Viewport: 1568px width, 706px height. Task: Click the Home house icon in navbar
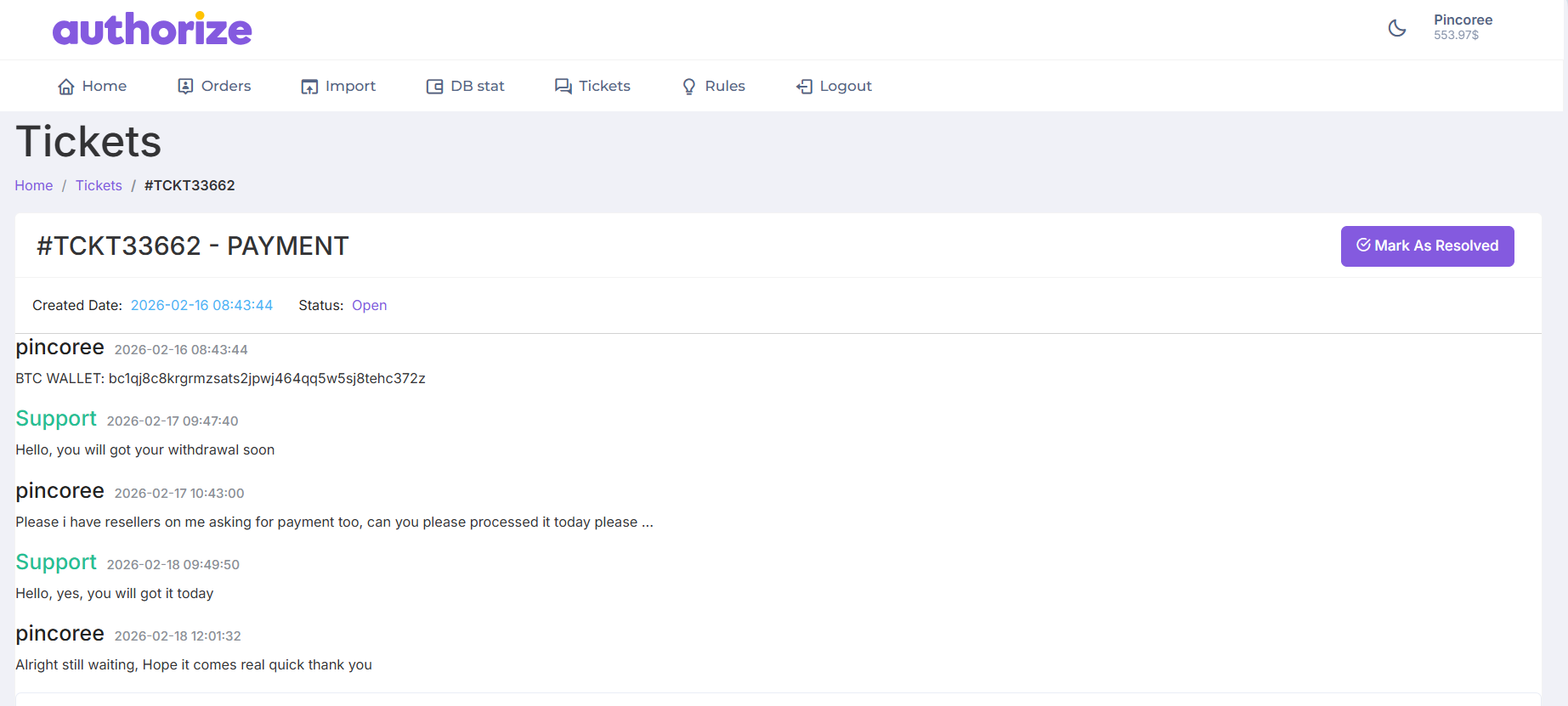[x=65, y=87]
